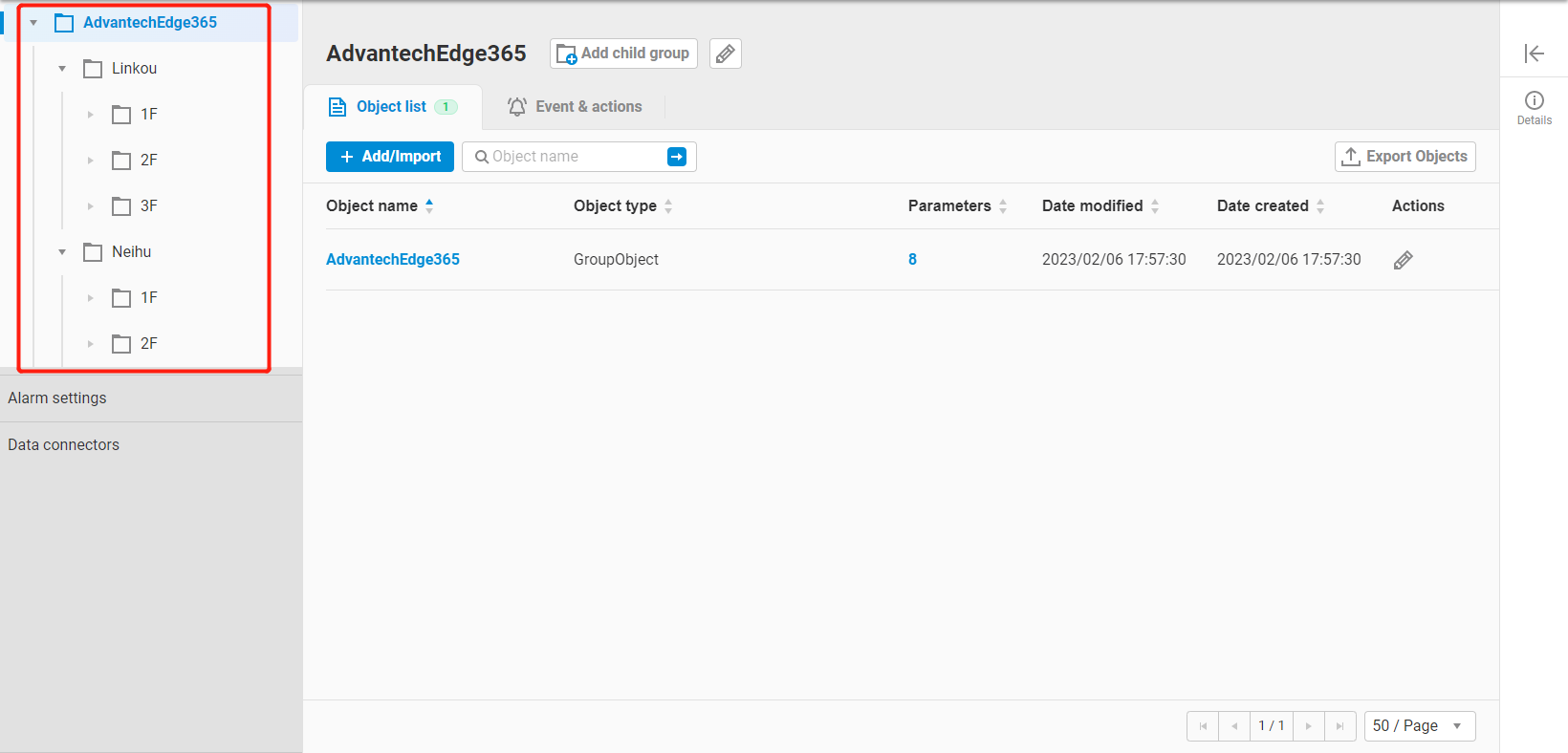Collapse the Linkou tree node
1568x753 pixels.
[x=62, y=69]
